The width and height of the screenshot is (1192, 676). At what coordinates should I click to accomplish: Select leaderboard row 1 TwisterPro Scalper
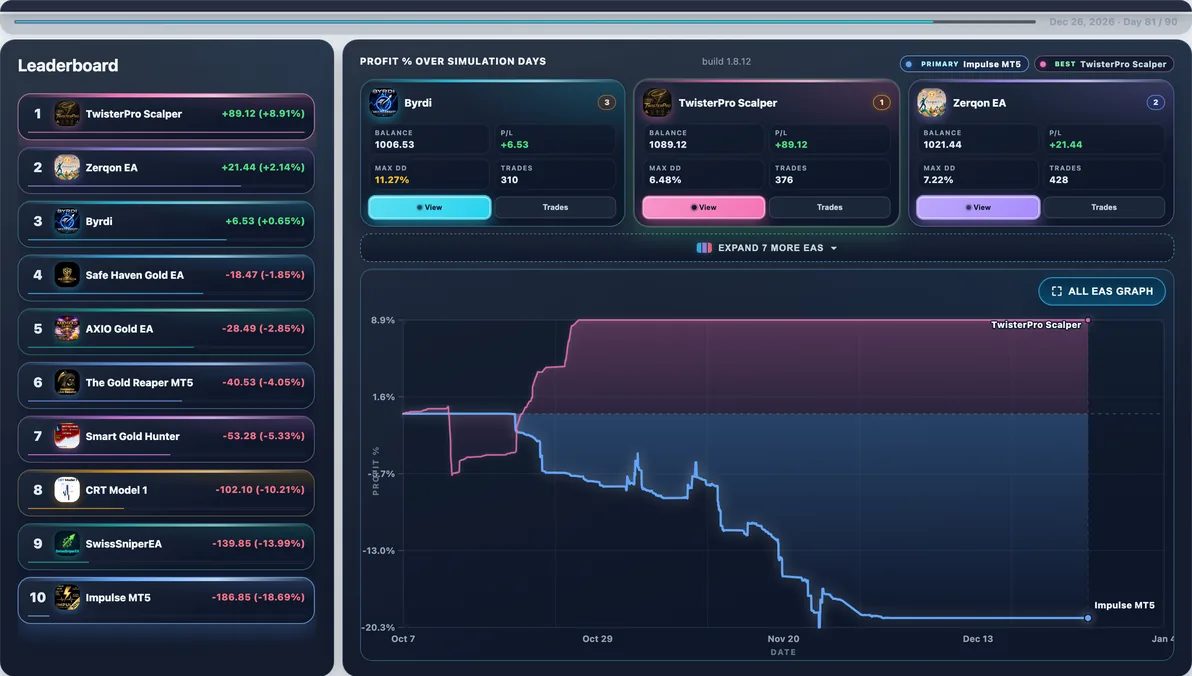tap(166, 116)
